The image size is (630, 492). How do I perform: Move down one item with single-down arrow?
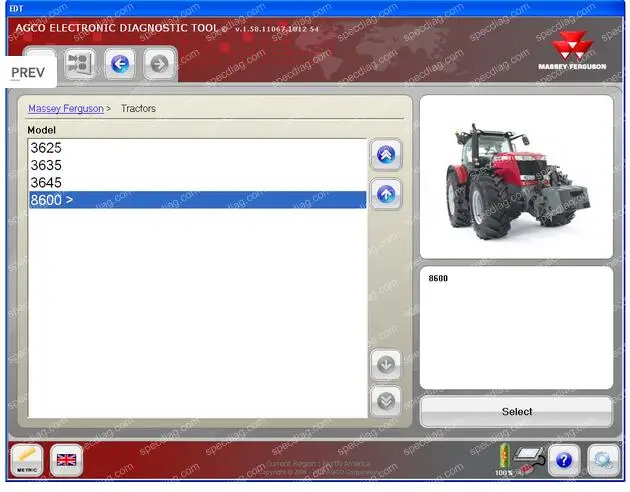(x=386, y=365)
